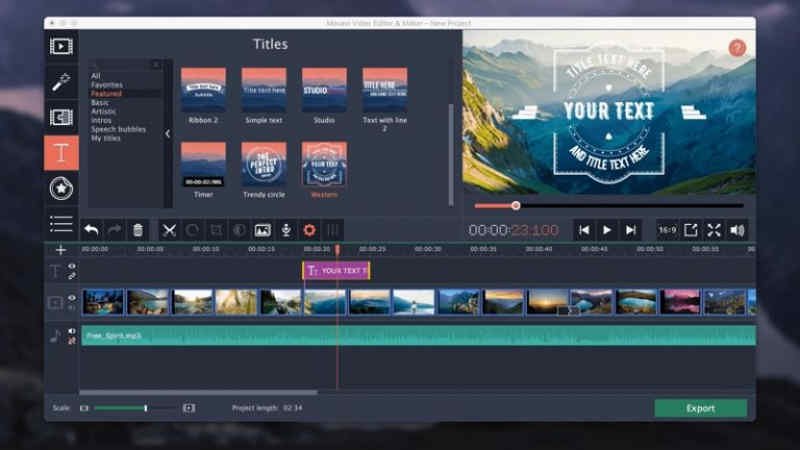The width and height of the screenshot is (800, 450).
Task: Click the red playhead marker on ruler
Action: pyautogui.click(x=337, y=249)
